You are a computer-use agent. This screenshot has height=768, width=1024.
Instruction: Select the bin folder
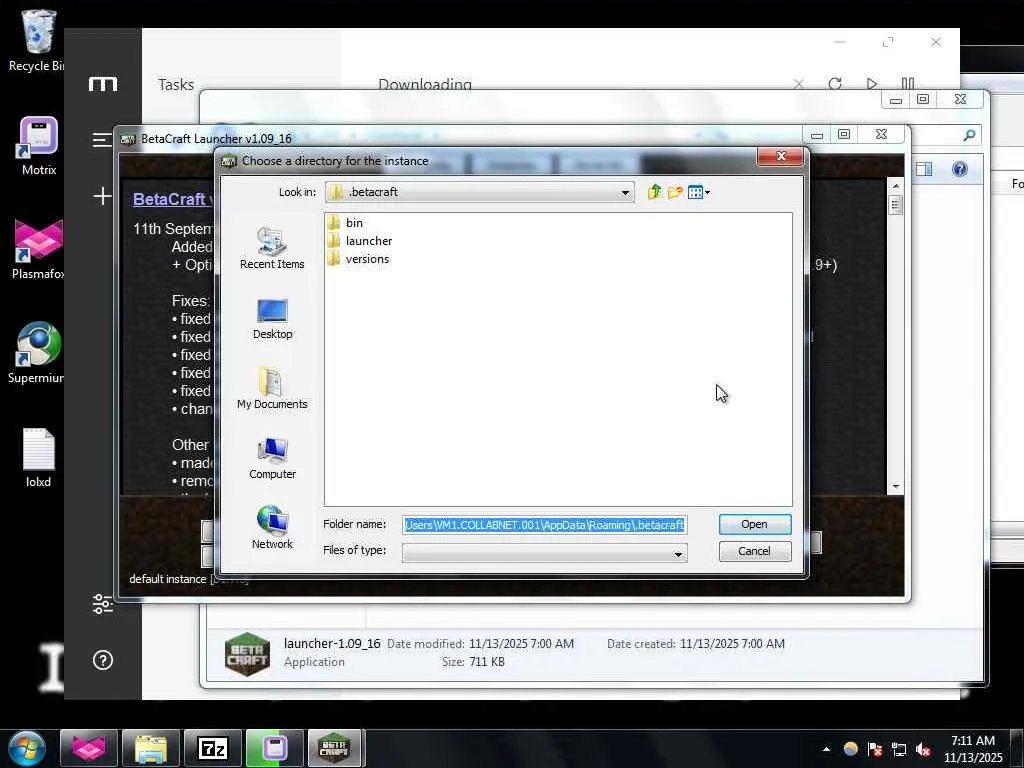click(x=345, y=223)
